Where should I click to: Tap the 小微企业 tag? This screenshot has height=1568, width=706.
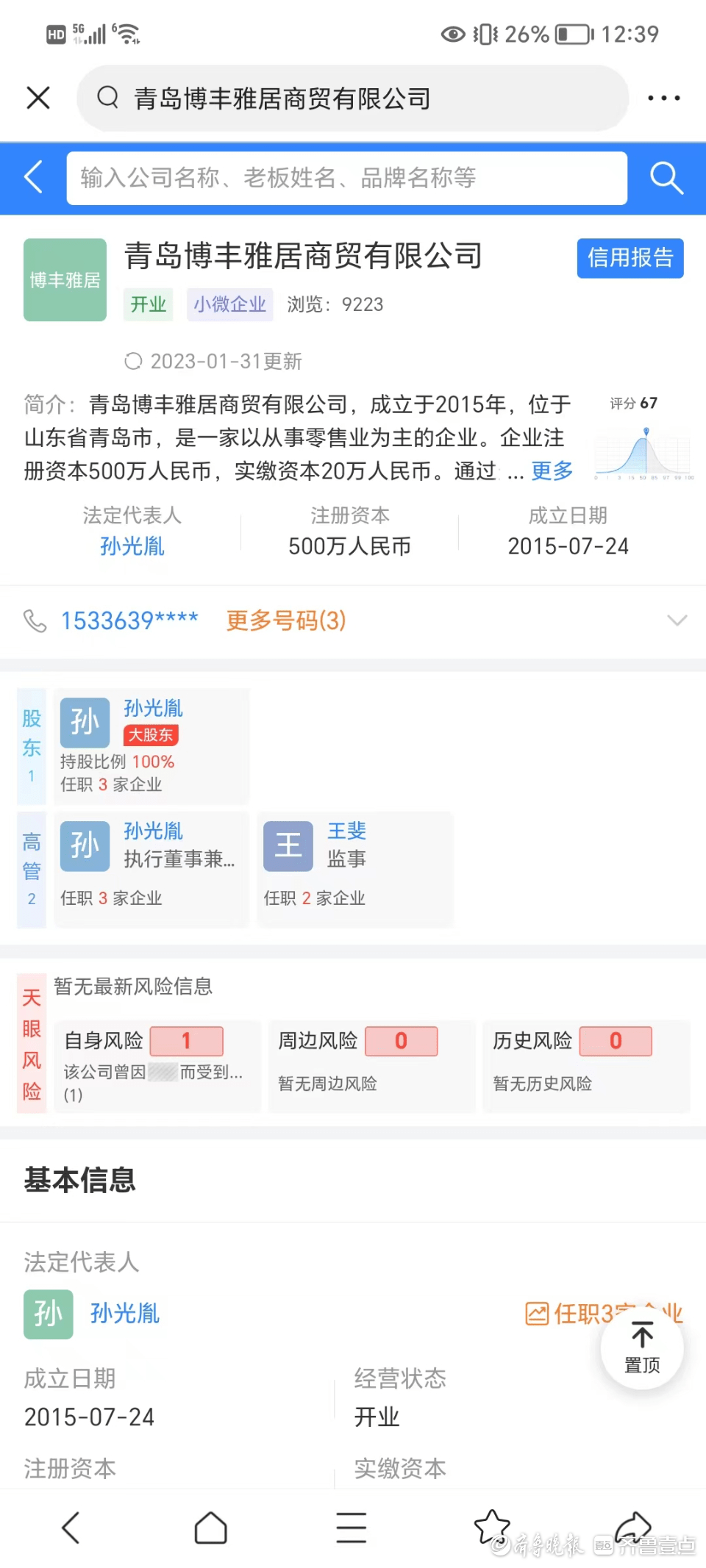[230, 304]
